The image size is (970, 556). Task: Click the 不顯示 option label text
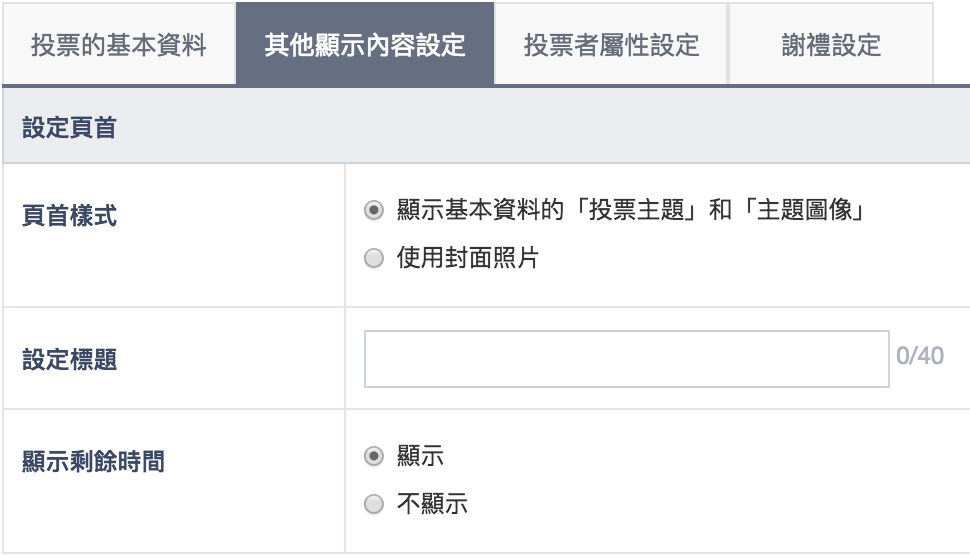[432, 505]
